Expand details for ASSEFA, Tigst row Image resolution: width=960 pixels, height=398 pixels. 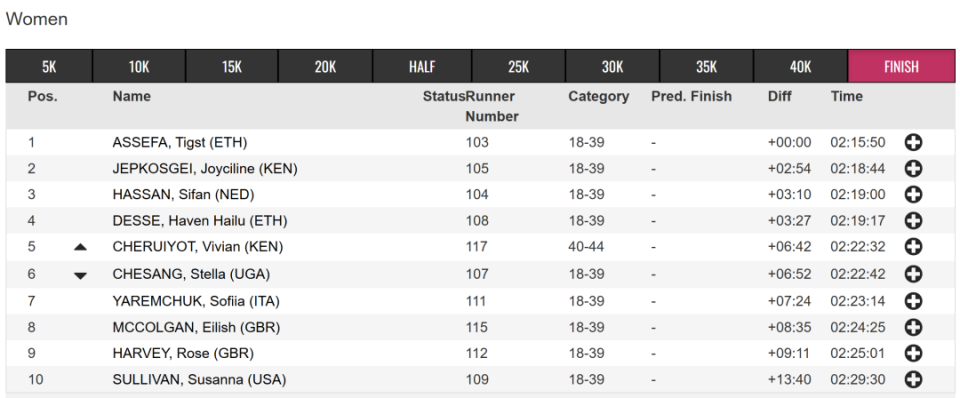pyautogui.click(x=913, y=143)
